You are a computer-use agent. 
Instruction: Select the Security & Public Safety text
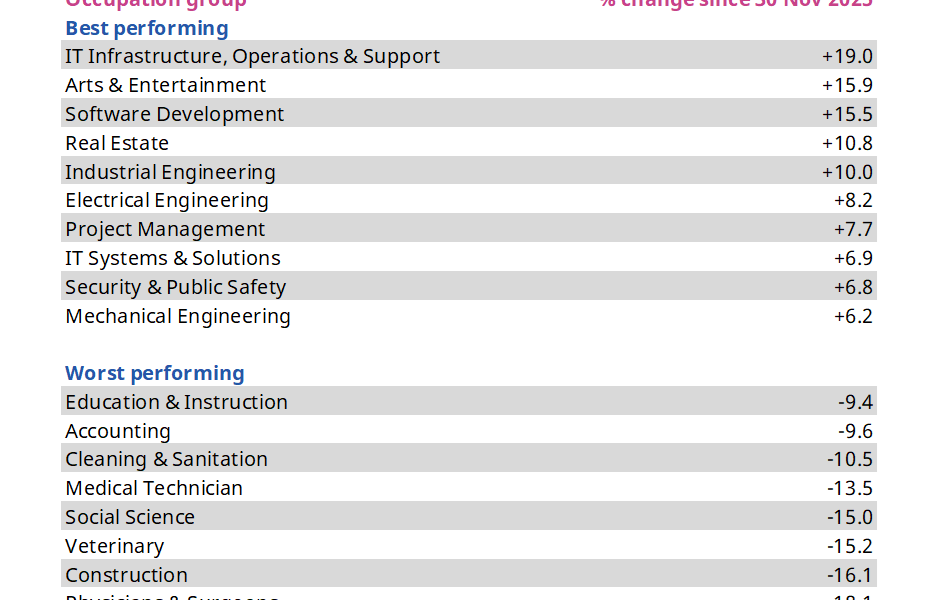point(175,287)
